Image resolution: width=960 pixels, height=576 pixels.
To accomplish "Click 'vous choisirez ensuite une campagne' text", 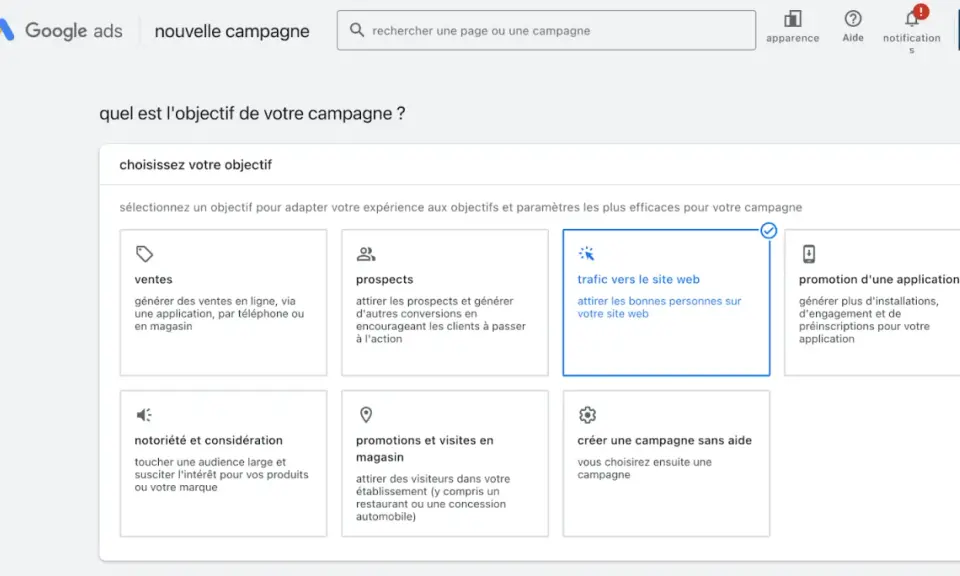I will [645, 468].
